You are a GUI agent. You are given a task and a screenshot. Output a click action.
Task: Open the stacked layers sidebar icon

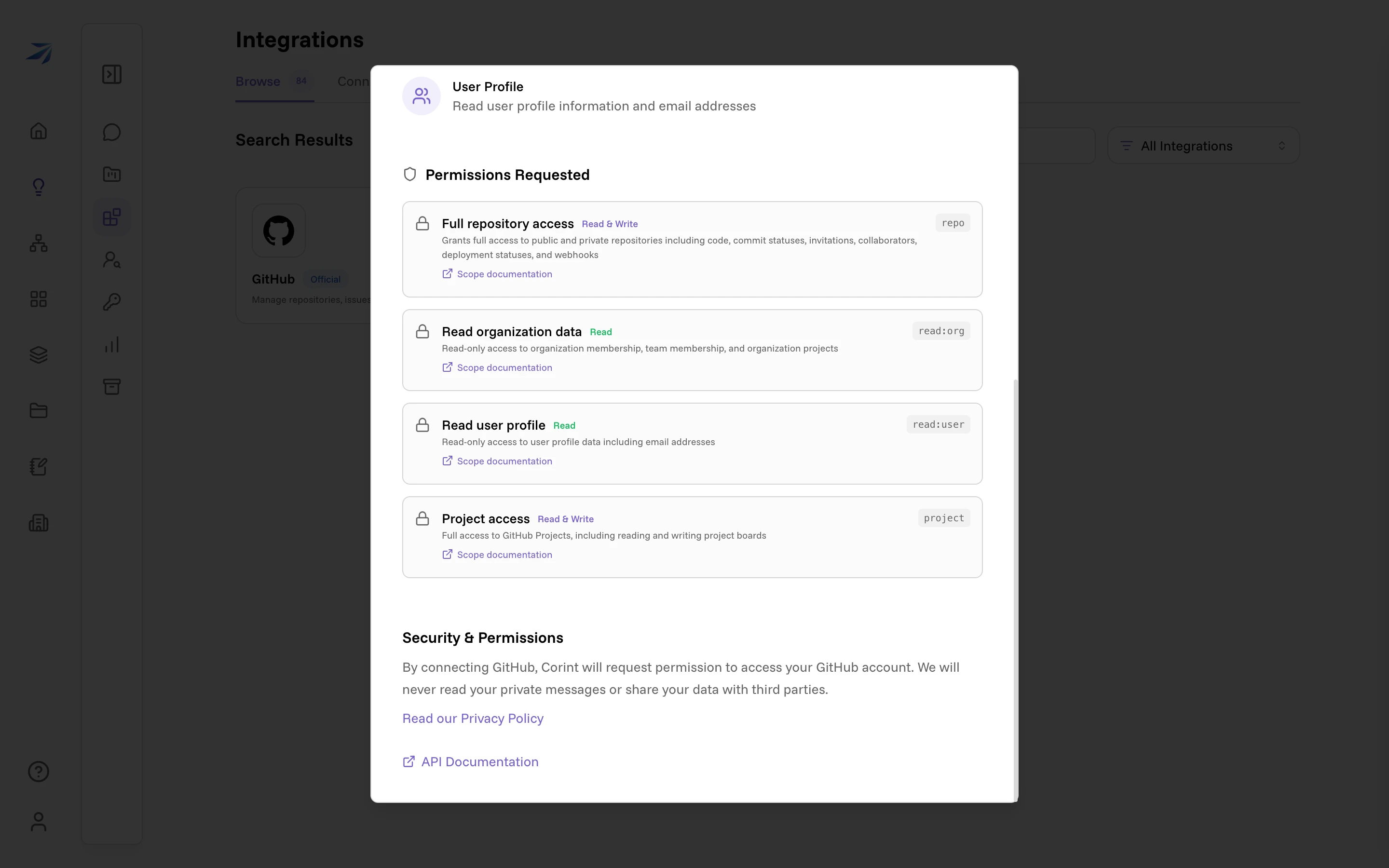point(39,355)
